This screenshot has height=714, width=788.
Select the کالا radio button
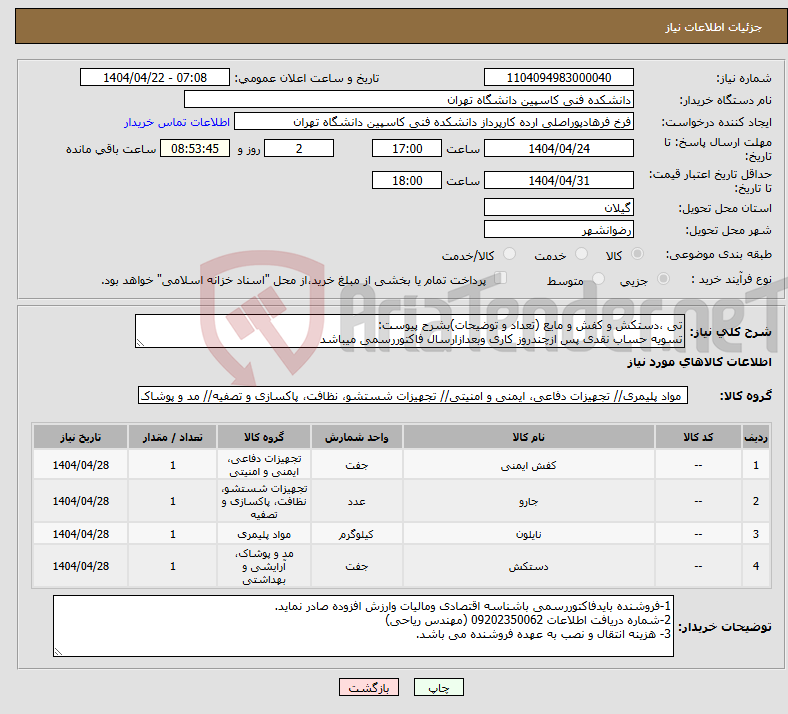click(x=637, y=254)
